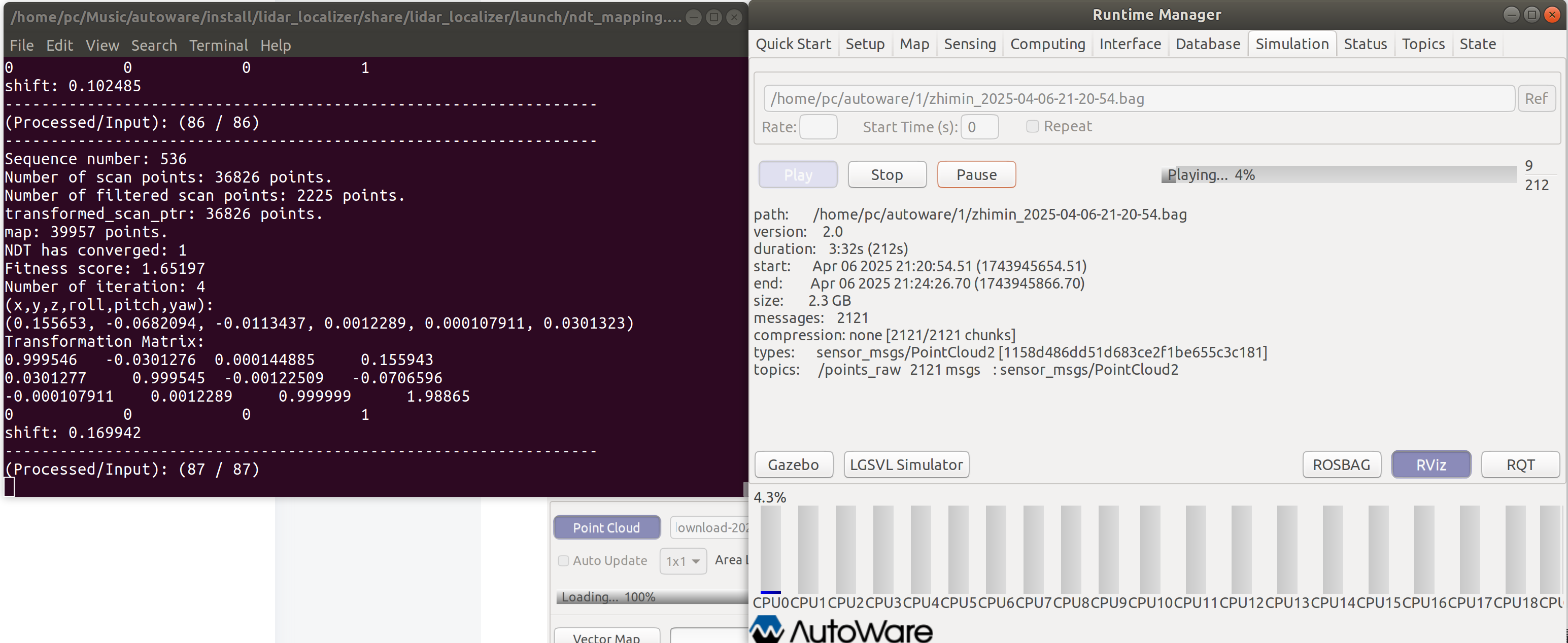Viewport: 1568px width, 643px height.
Task: Click the Play button
Action: (797, 174)
